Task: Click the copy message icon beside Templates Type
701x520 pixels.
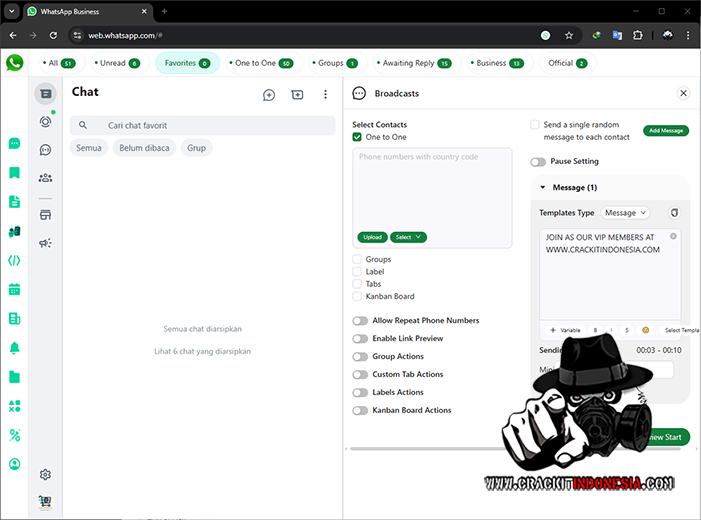Action: (674, 213)
